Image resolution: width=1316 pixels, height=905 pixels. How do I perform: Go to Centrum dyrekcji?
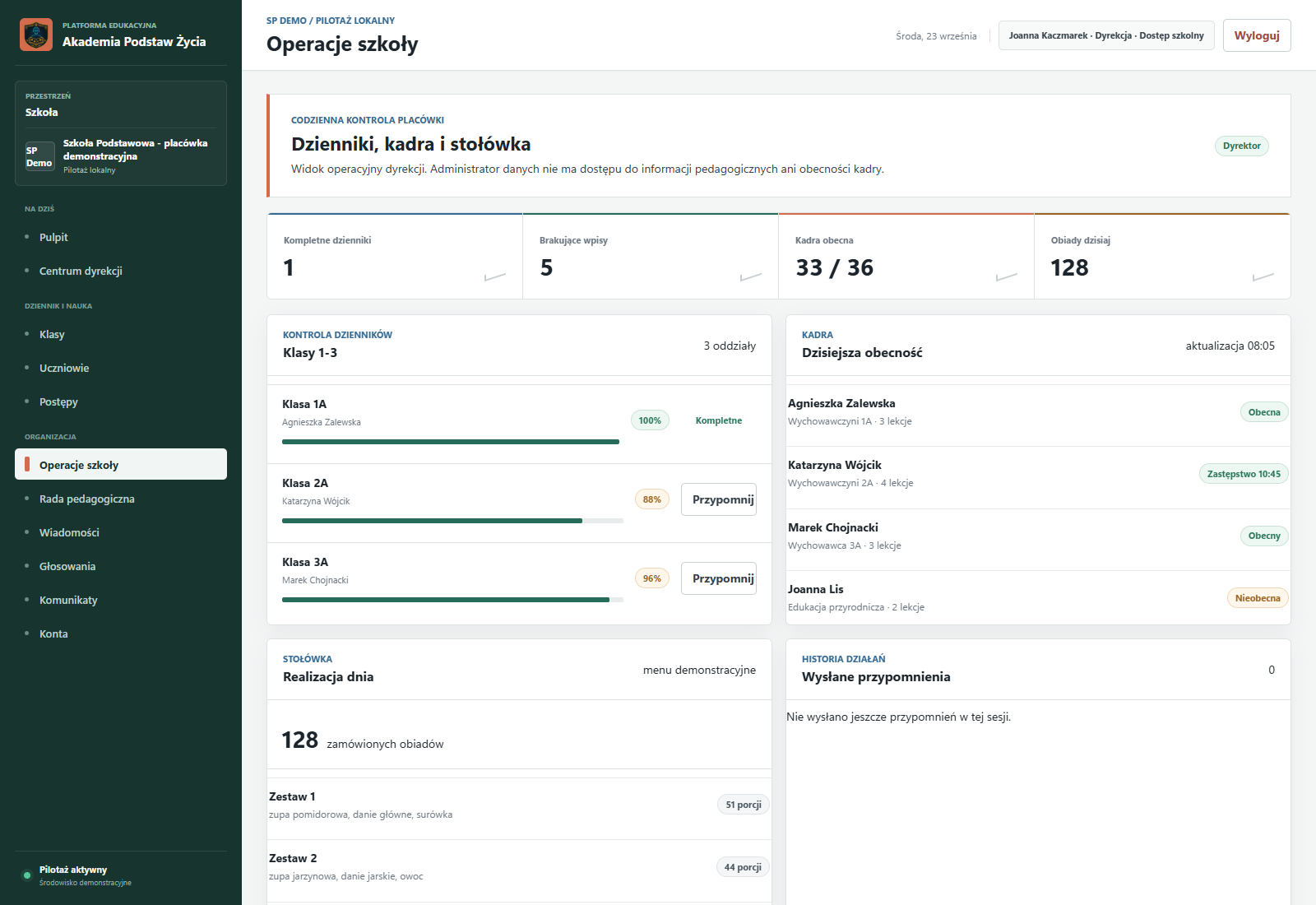coord(121,271)
